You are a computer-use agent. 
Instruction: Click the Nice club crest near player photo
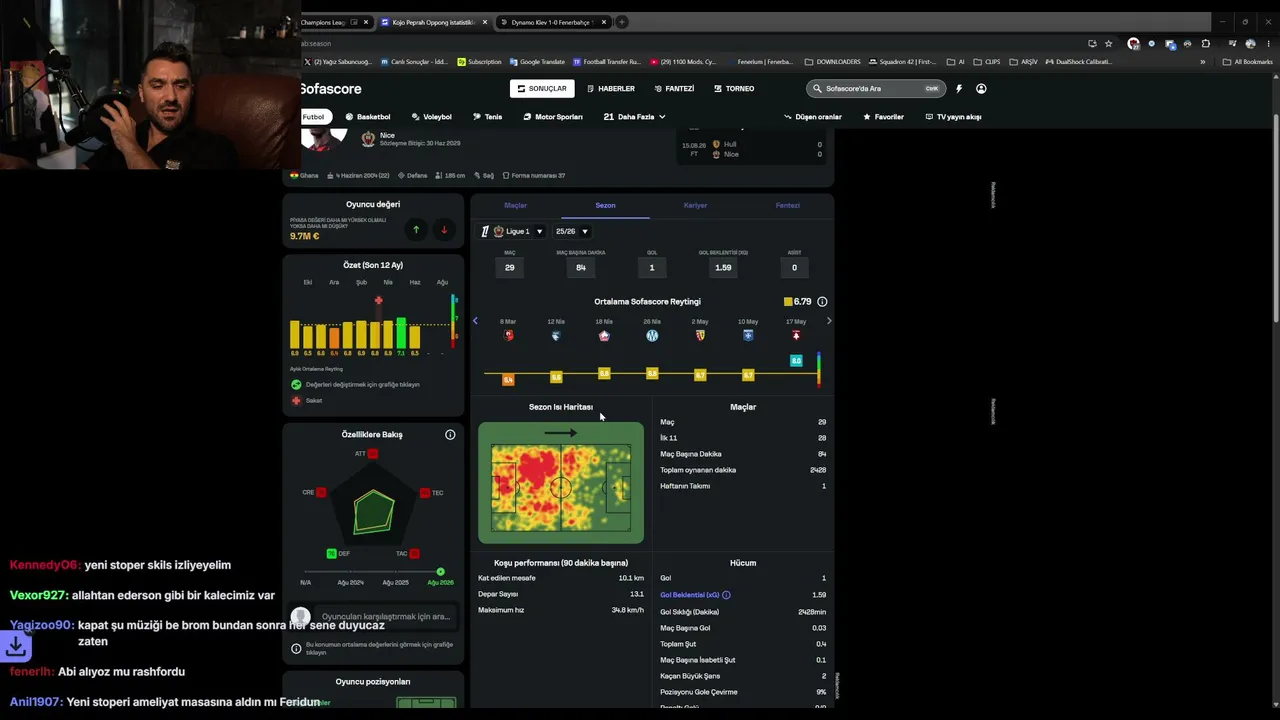click(368, 139)
